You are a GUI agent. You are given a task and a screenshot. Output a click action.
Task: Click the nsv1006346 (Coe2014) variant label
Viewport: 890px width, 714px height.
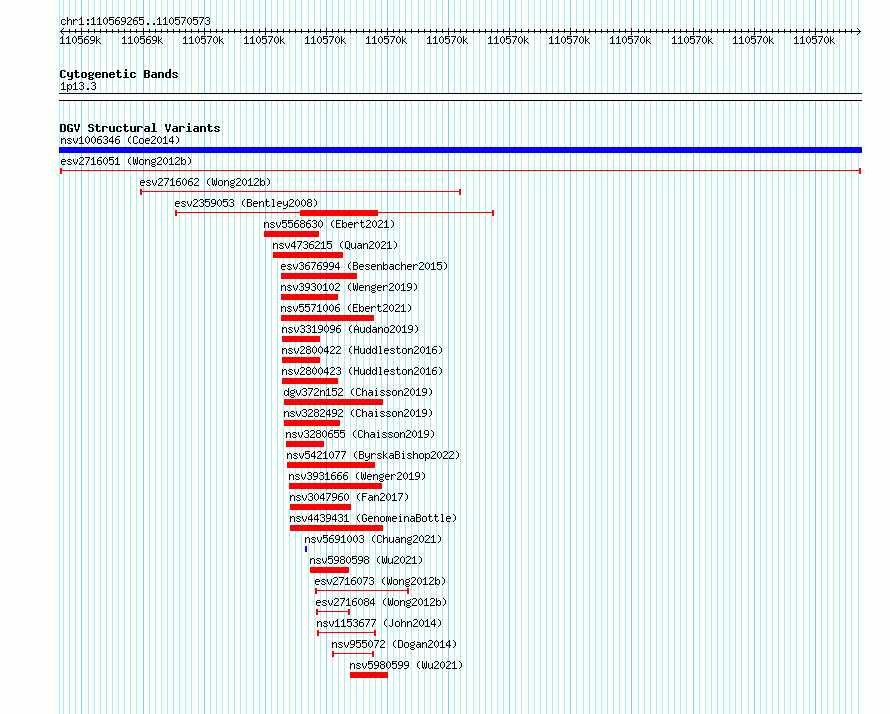[x=120, y=140]
